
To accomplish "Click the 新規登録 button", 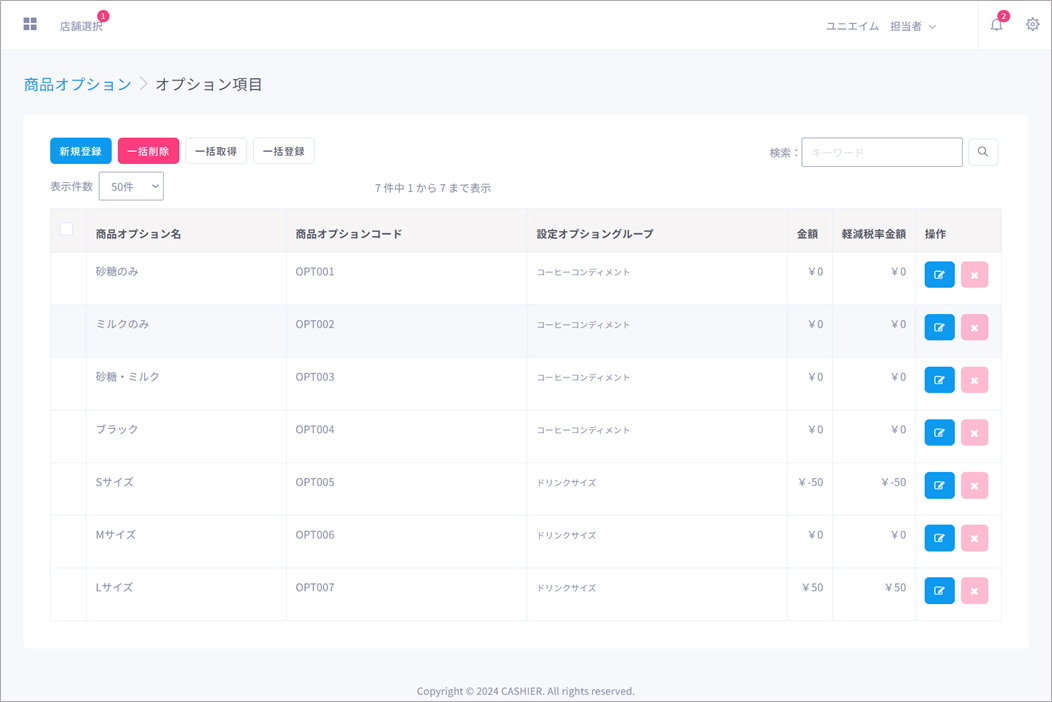I will 81,151.
